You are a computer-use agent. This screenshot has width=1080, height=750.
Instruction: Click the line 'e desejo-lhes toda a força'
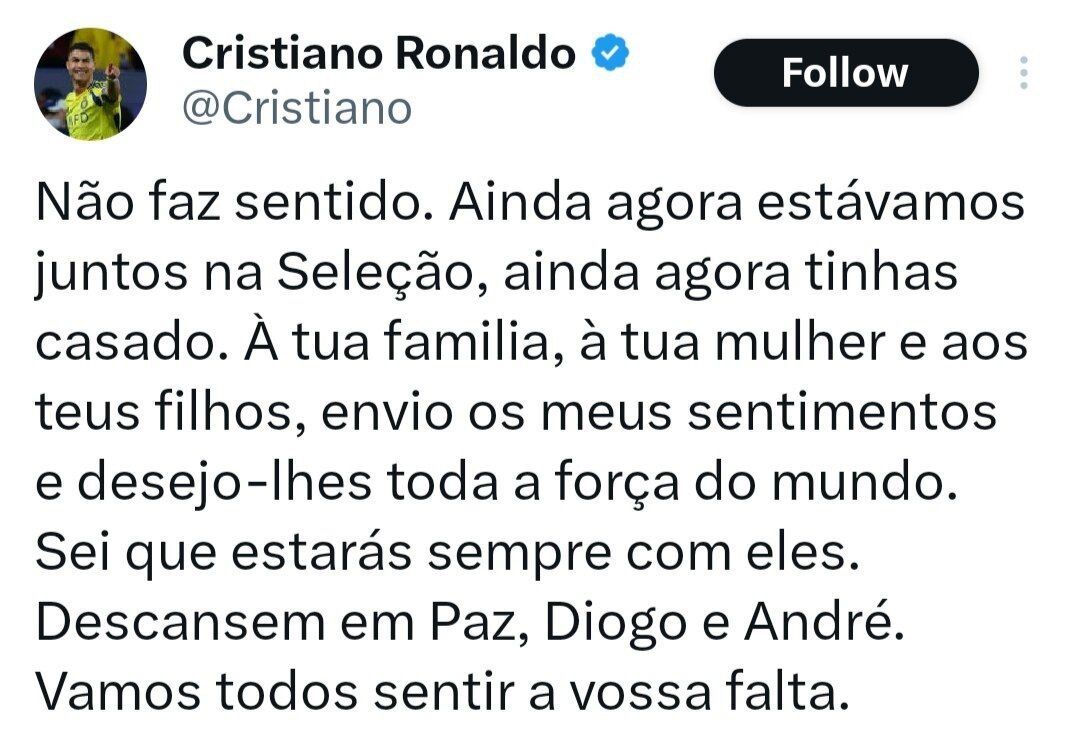pyautogui.click(x=490, y=482)
